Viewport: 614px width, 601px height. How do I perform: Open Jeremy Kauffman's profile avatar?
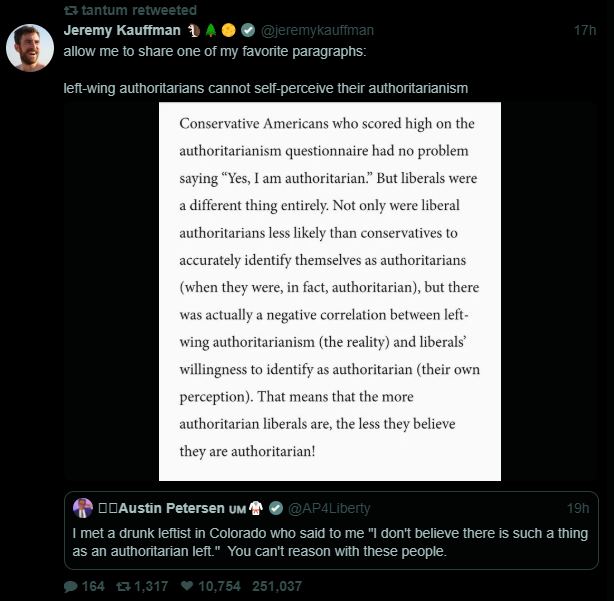point(30,47)
